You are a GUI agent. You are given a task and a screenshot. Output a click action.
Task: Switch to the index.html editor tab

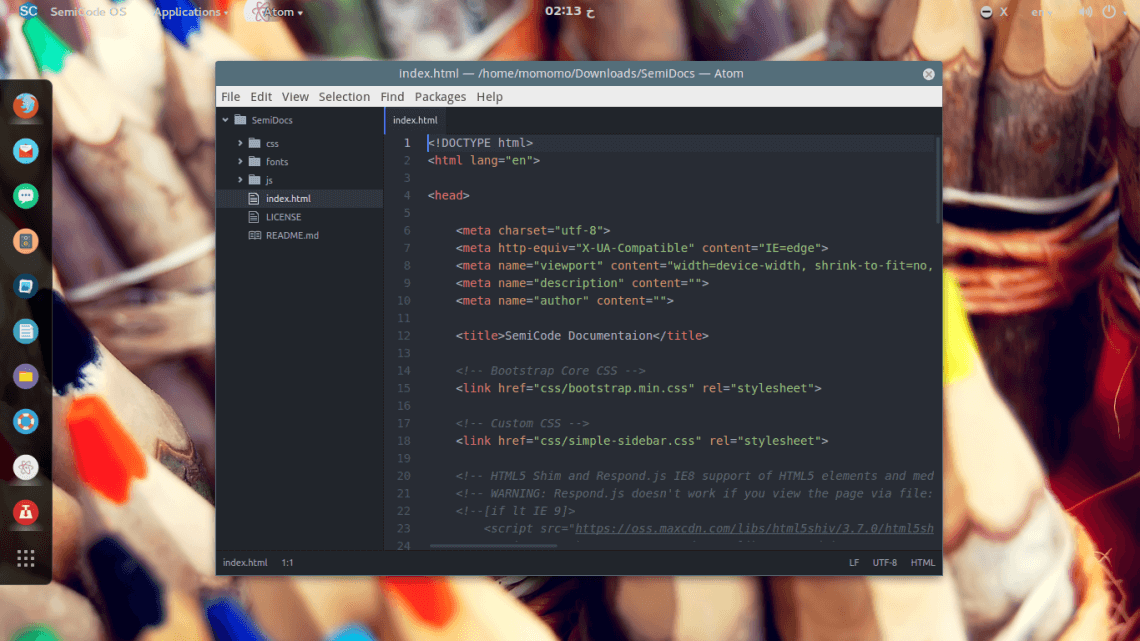click(415, 119)
